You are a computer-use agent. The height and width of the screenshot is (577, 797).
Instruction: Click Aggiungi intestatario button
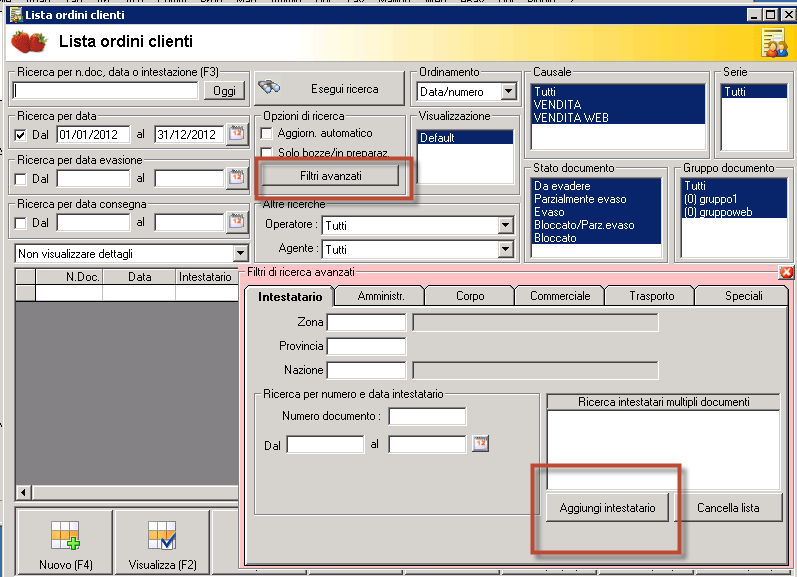(x=607, y=507)
